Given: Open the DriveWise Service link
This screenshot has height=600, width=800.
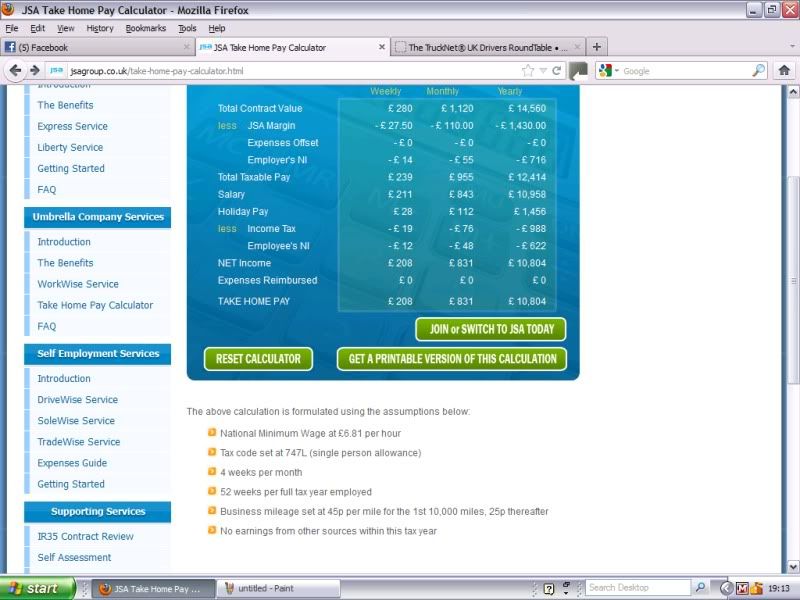Looking at the screenshot, I should tap(78, 399).
